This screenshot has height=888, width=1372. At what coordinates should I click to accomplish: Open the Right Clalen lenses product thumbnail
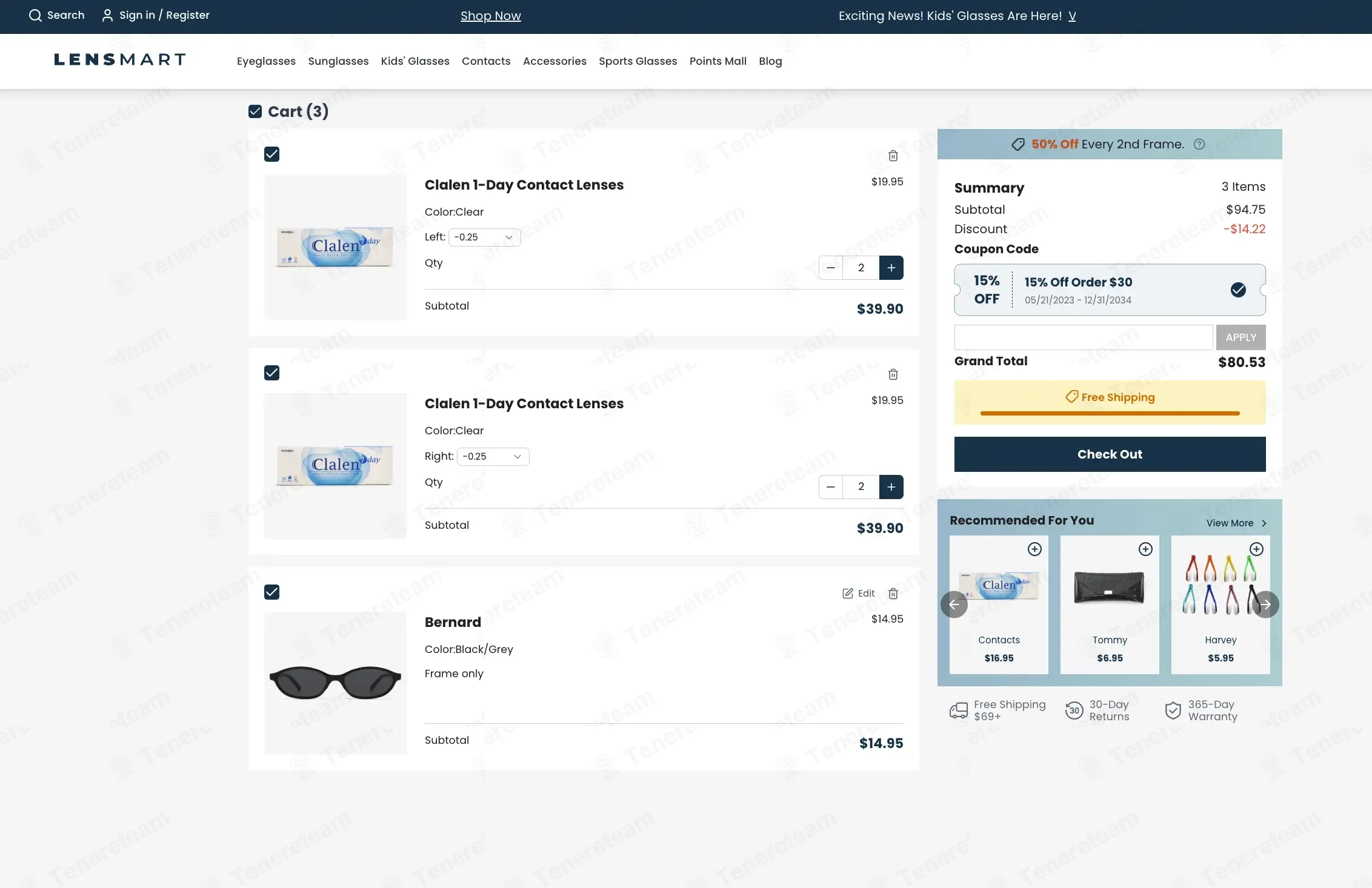(335, 466)
